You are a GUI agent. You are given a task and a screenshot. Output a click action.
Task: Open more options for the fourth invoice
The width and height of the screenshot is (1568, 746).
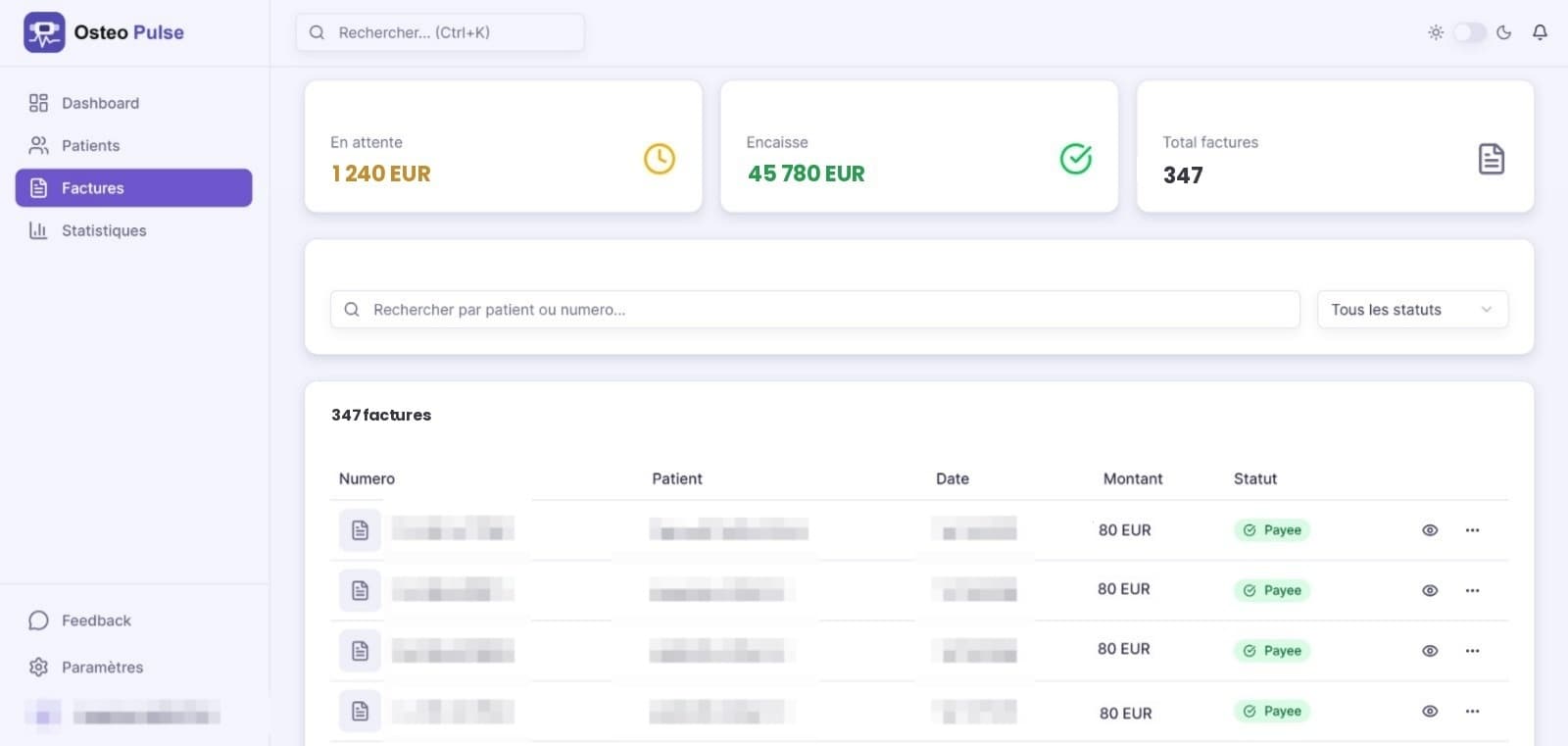[x=1472, y=712]
